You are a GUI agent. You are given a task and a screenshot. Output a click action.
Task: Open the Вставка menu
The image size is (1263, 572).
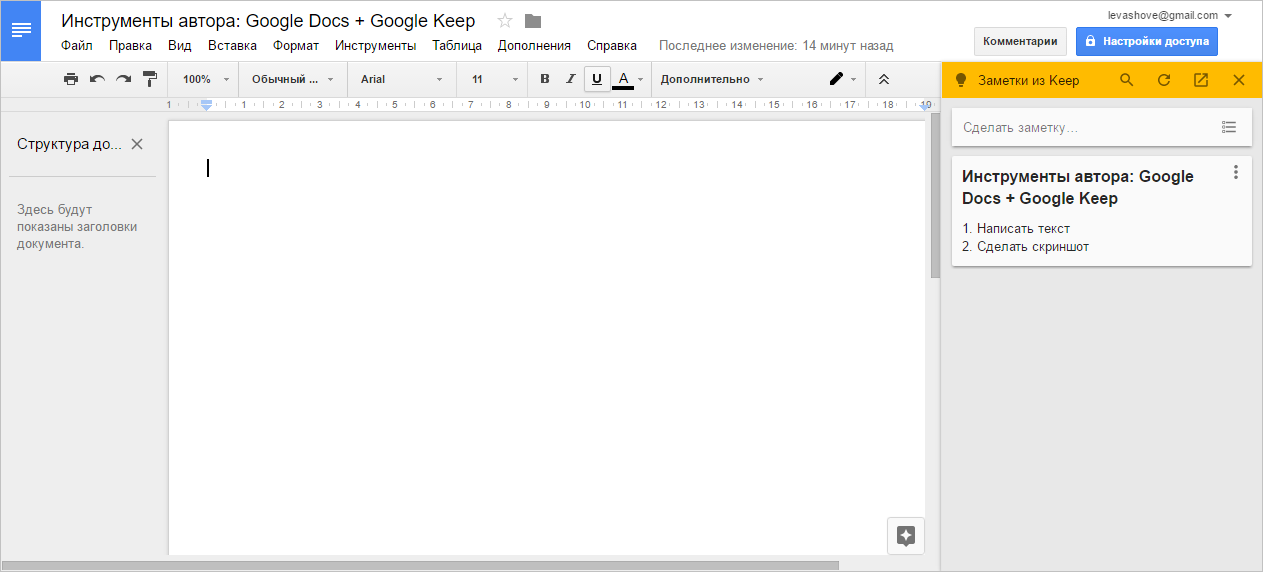click(x=232, y=45)
